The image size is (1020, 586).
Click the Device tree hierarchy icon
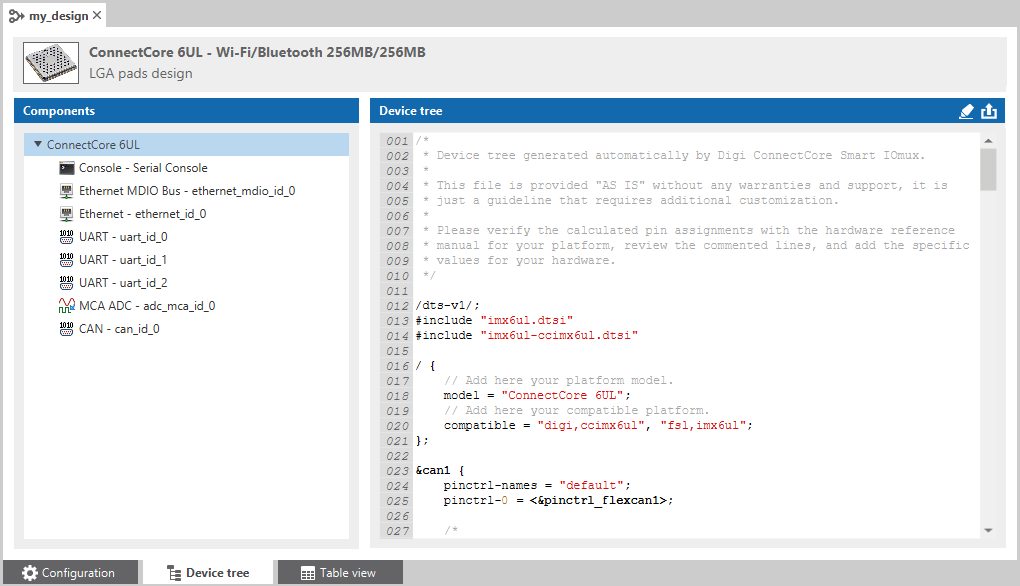click(173, 572)
